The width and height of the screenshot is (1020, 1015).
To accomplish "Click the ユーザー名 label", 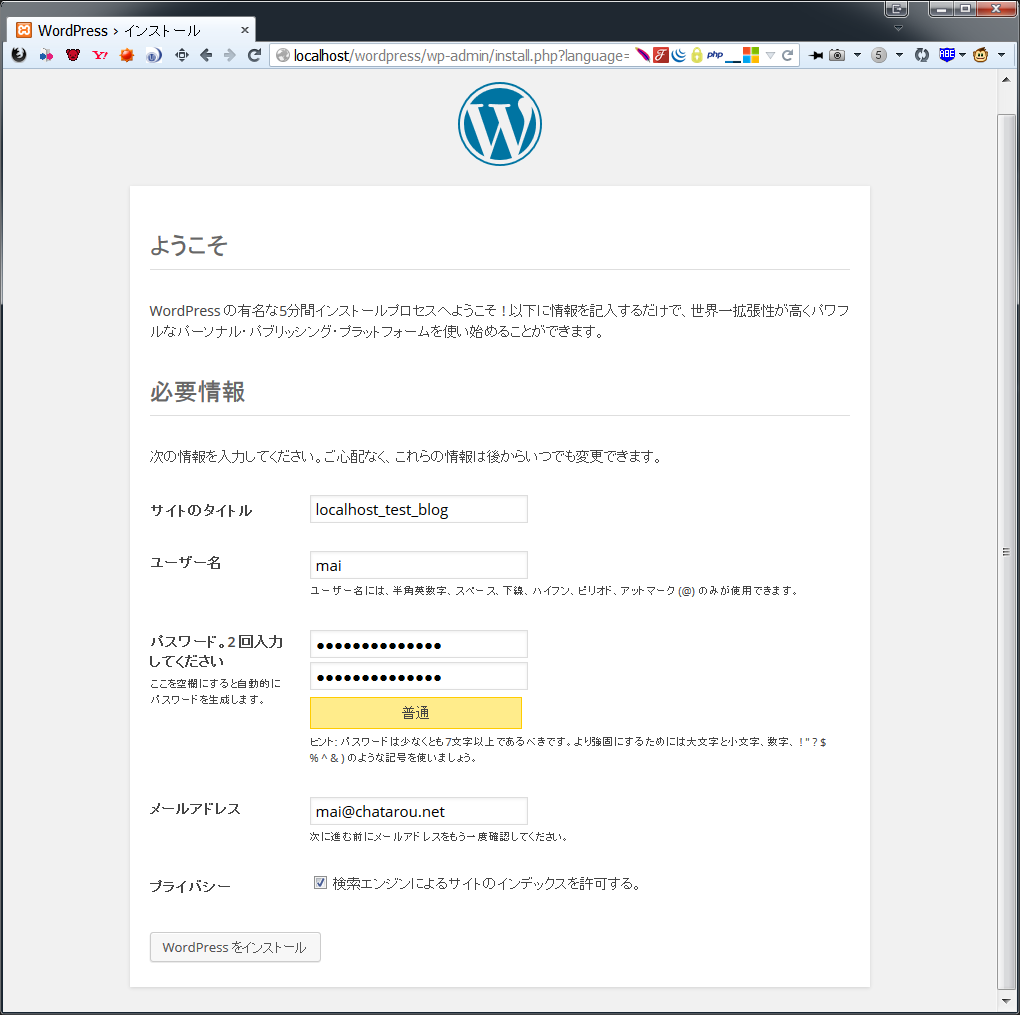I will coord(186,562).
